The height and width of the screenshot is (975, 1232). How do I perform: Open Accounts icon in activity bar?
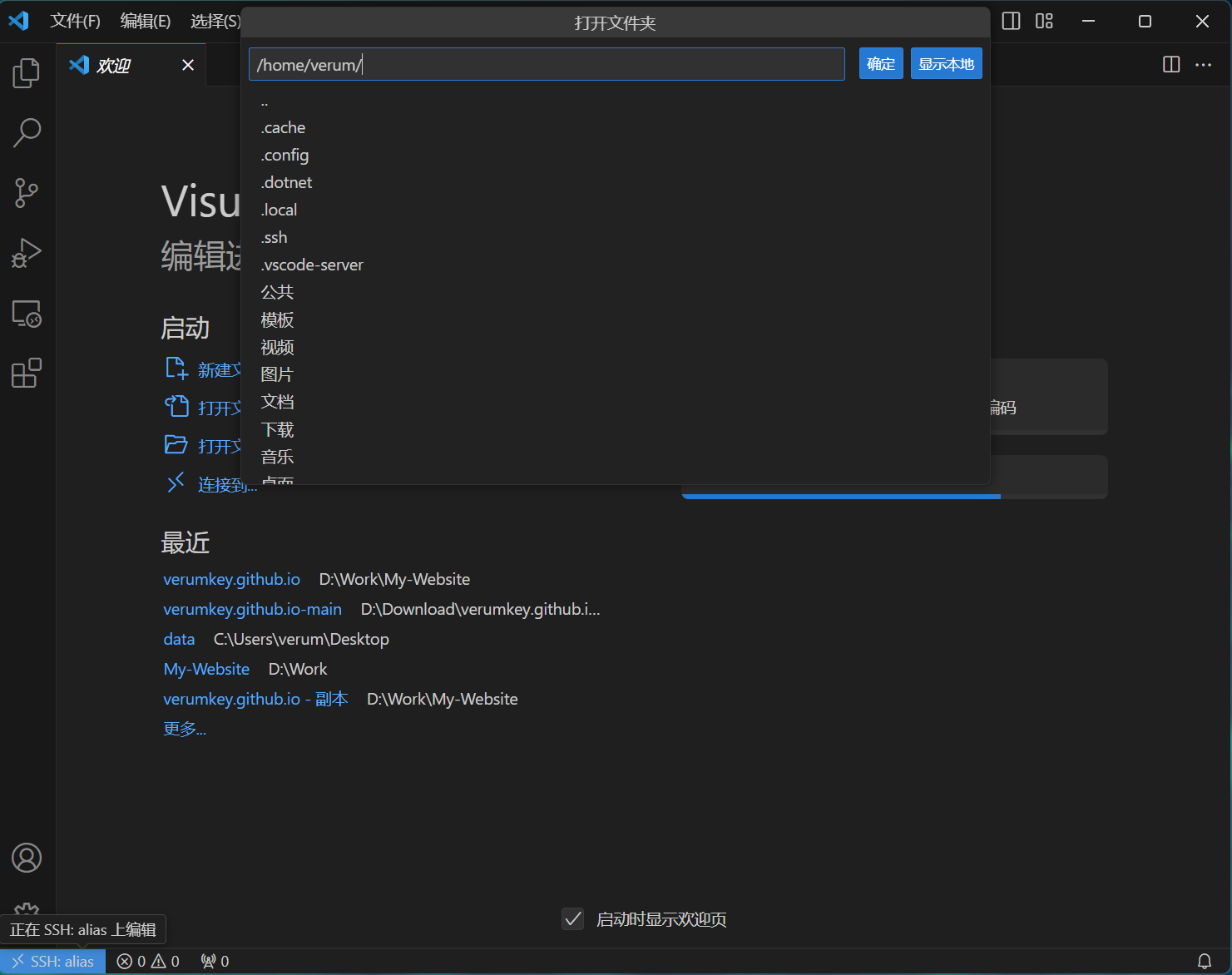tap(27, 858)
